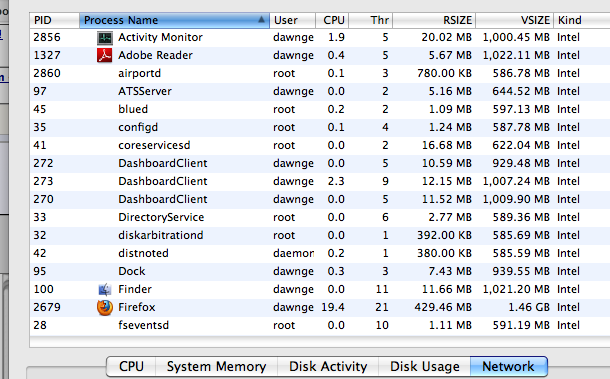Sort by RSIZE column header
Screen dimensions: 610x379
[x=434, y=20]
